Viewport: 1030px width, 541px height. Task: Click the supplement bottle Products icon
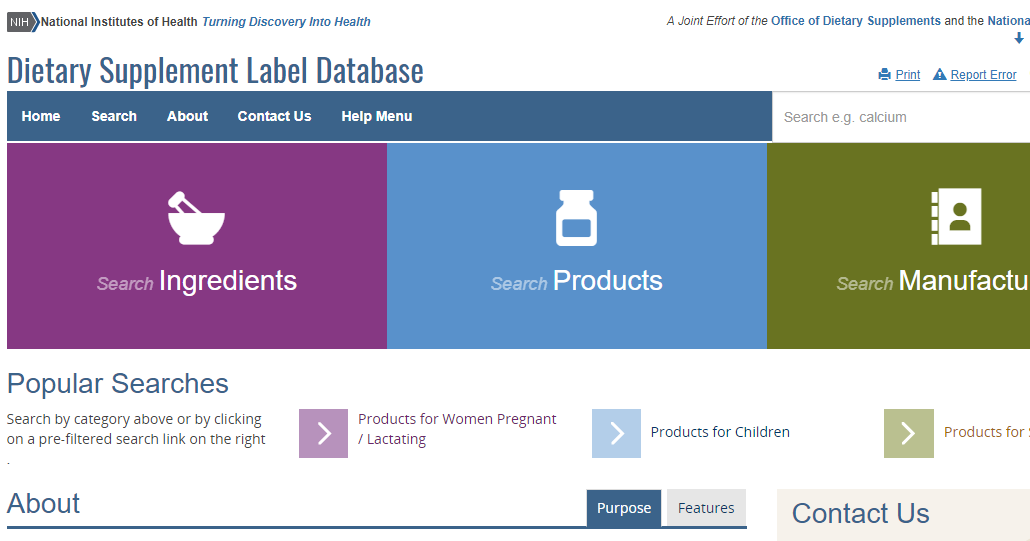pyautogui.click(x=576, y=218)
